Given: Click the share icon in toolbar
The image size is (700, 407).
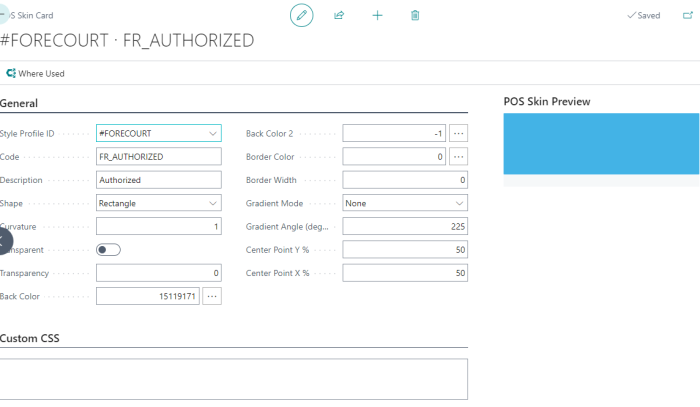Looking at the screenshot, I should coord(339,15).
